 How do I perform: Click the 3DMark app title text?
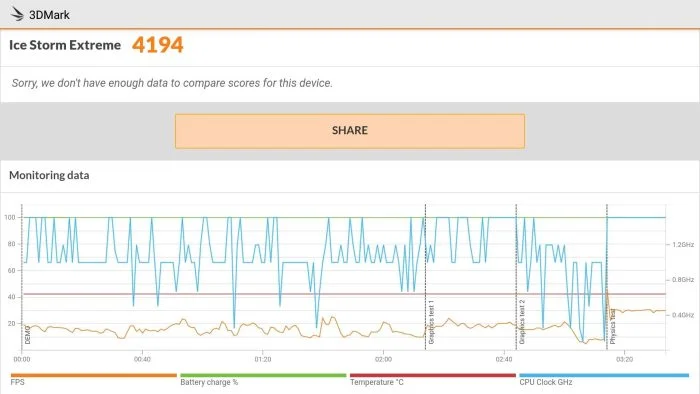pos(49,15)
